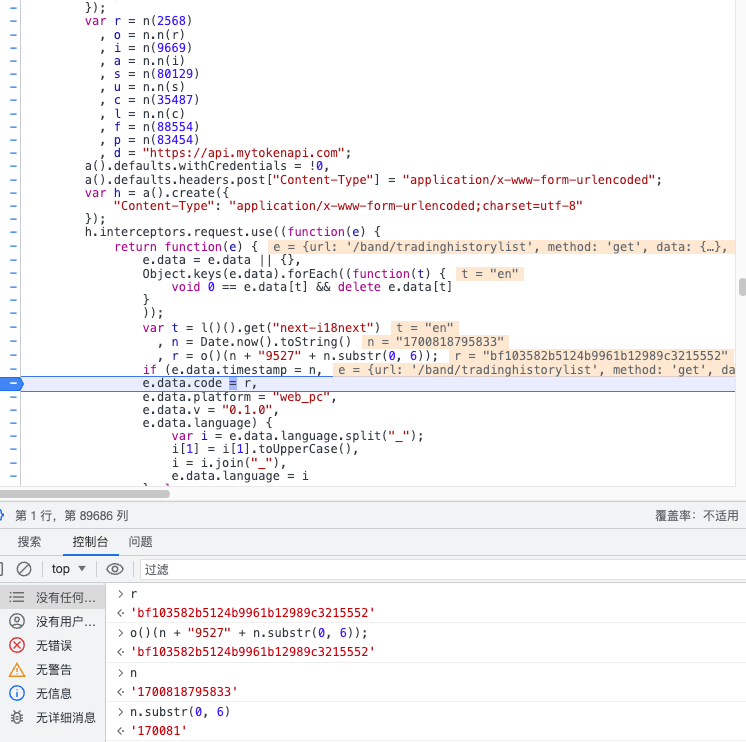Image resolution: width=746 pixels, height=742 pixels.
Task: Choose the 没有用户消息 user messages icon
Action: 17,621
